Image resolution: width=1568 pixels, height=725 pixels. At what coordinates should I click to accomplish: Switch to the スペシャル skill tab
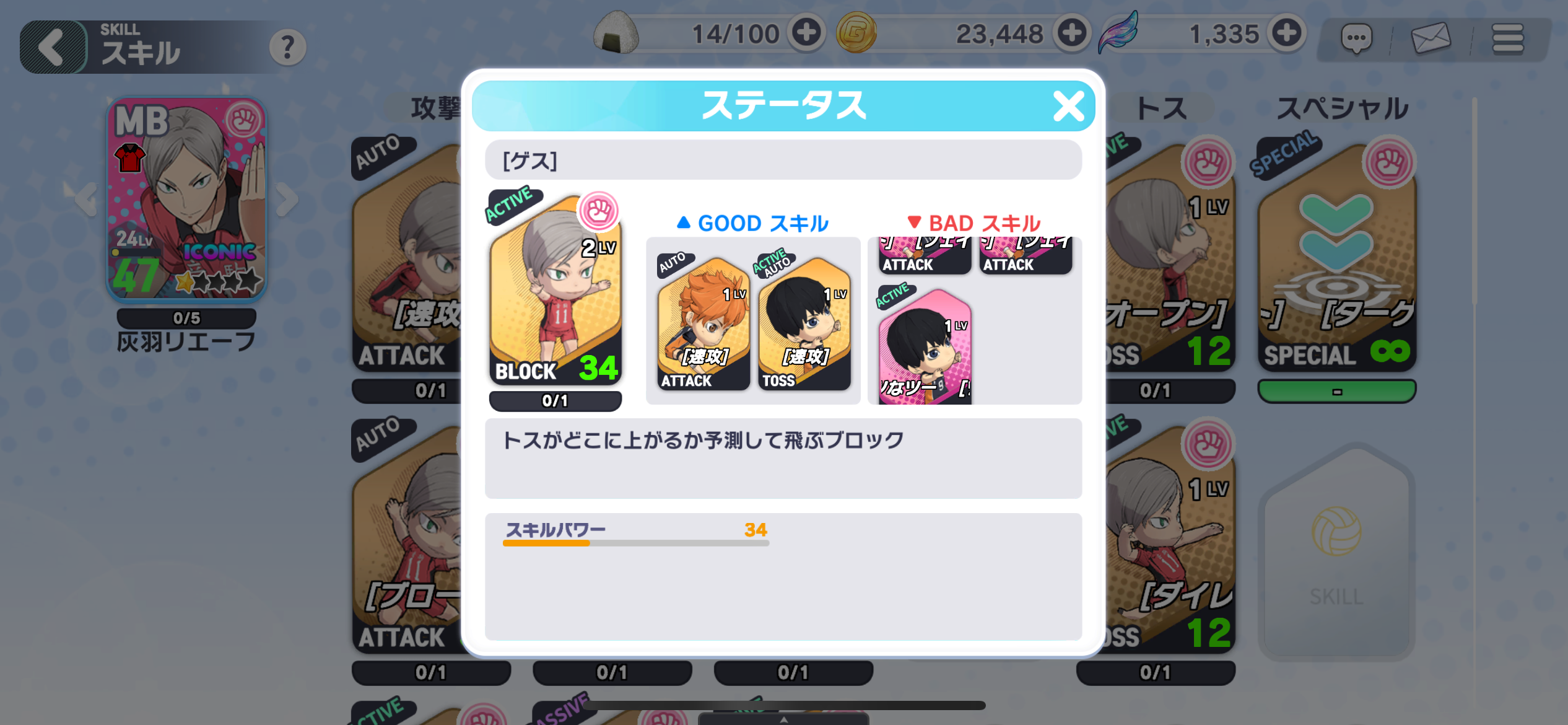(x=1343, y=108)
